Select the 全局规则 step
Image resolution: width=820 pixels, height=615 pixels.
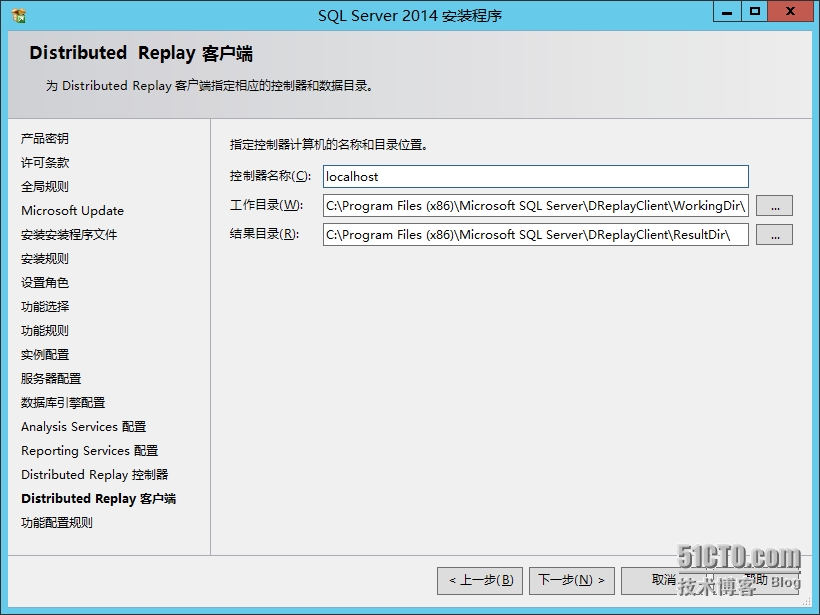point(45,187)
